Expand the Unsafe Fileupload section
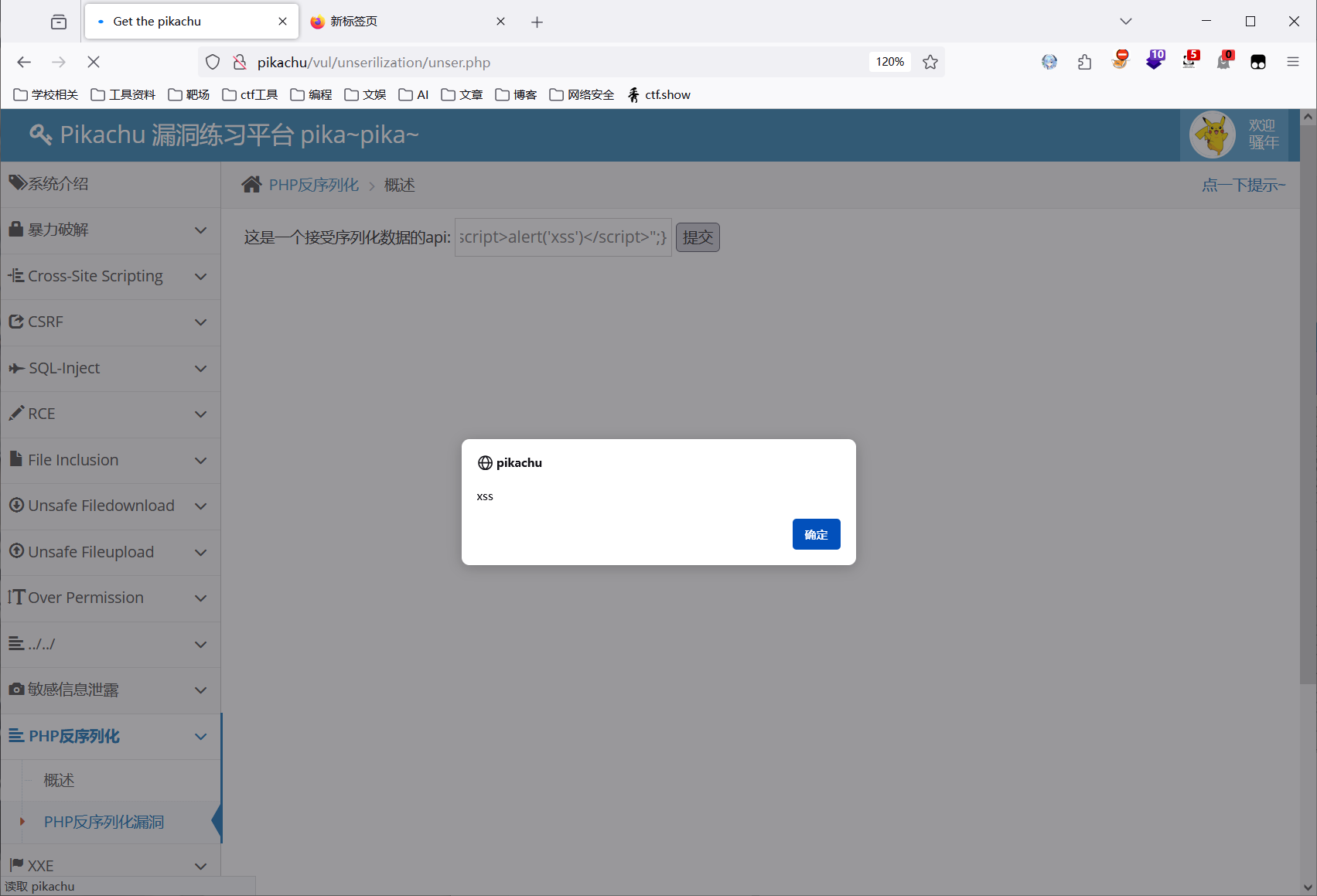This screenshot has height=896, width=1317. point(111,552)
